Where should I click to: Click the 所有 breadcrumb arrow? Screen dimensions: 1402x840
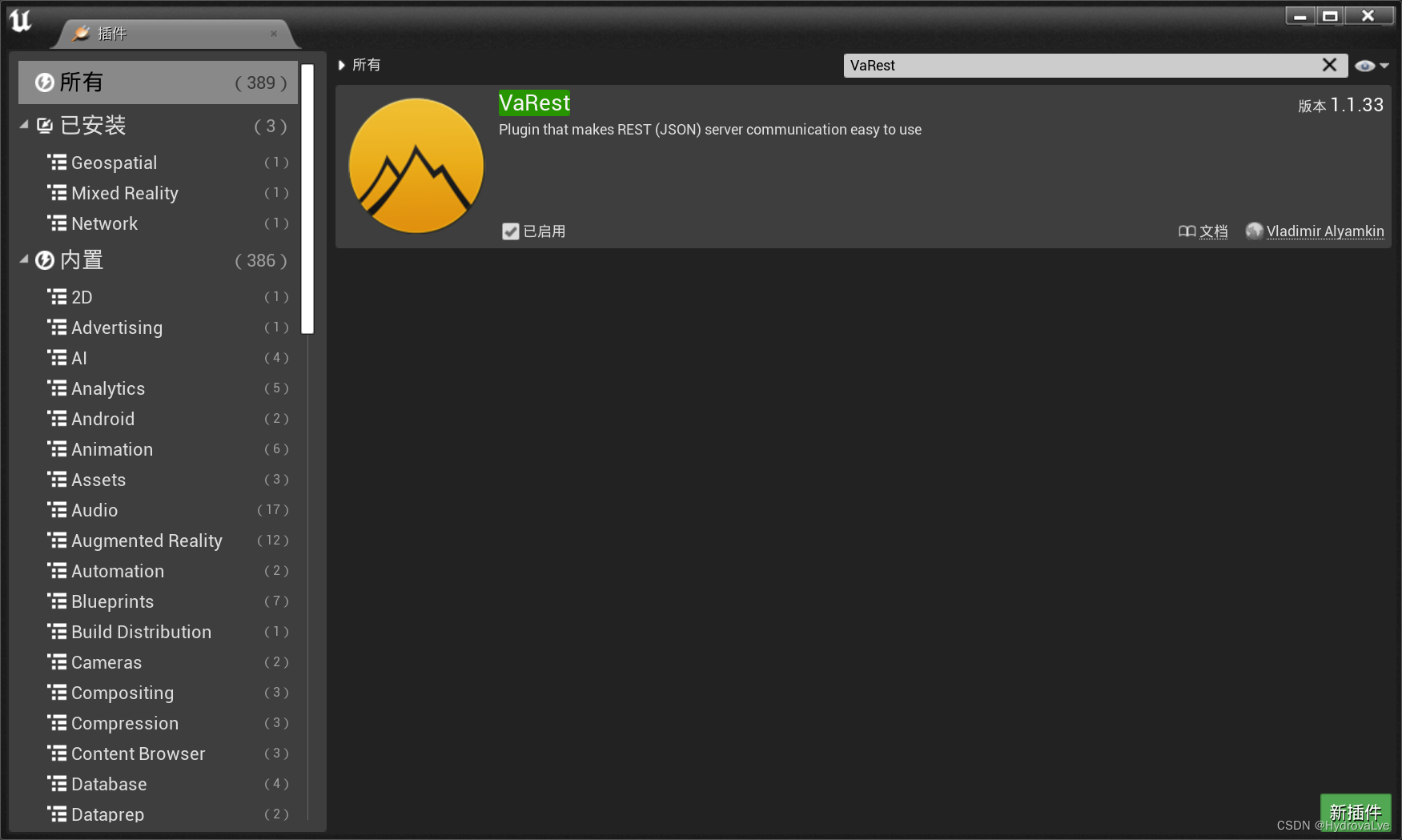(x=342, y=65)
